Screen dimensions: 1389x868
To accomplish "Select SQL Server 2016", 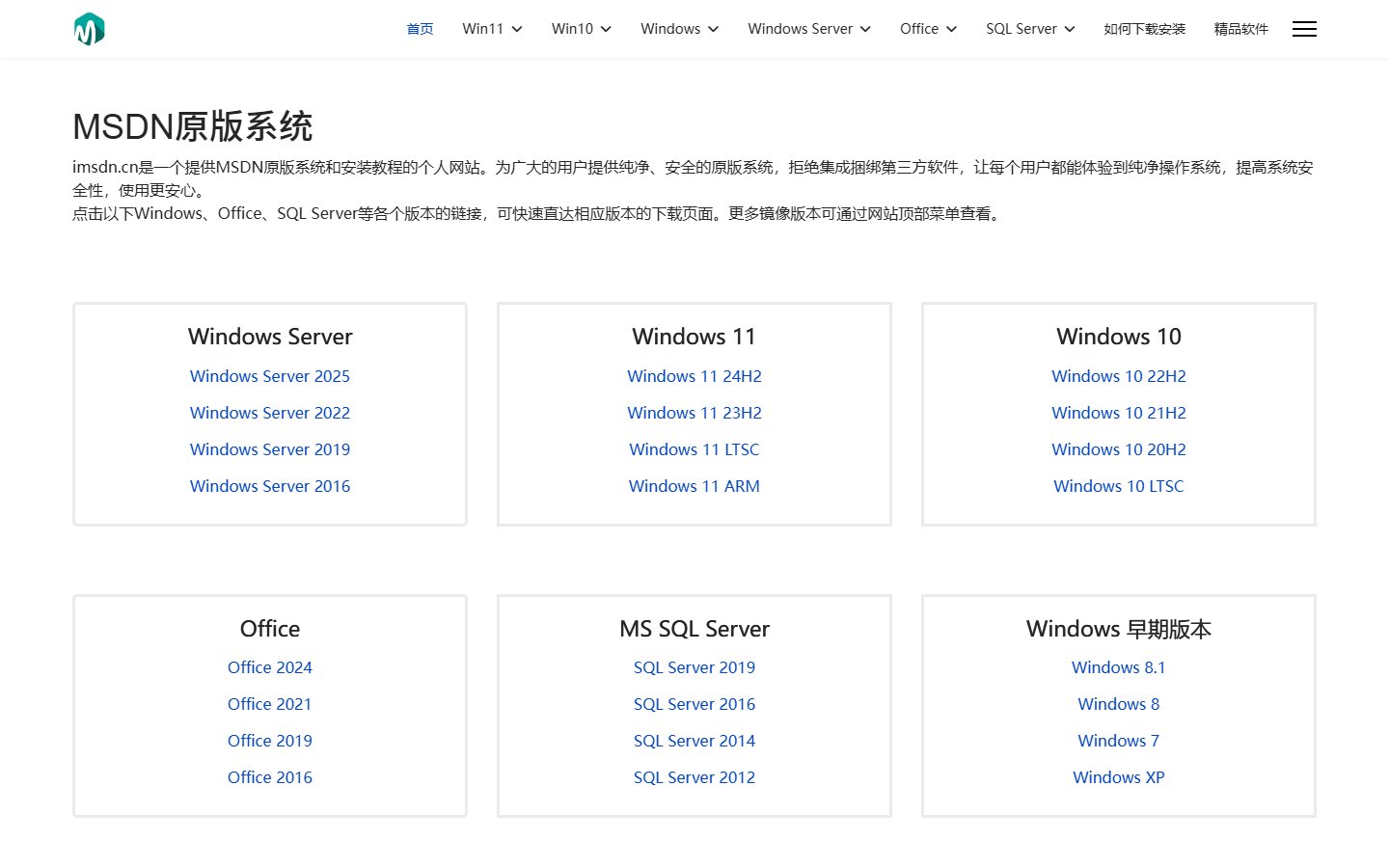I will 694,704.
